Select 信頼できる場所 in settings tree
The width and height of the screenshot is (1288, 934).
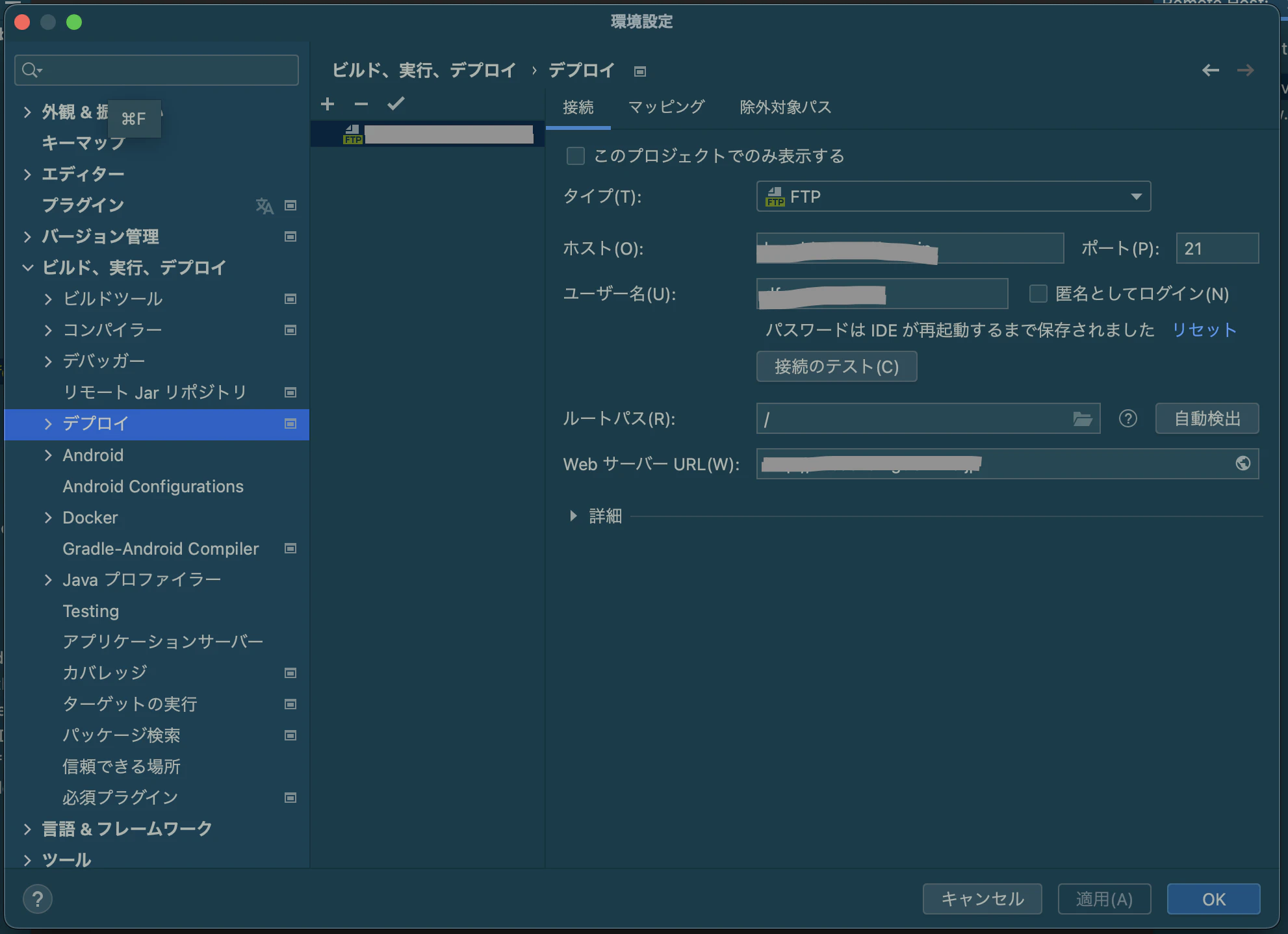point(122,767)
